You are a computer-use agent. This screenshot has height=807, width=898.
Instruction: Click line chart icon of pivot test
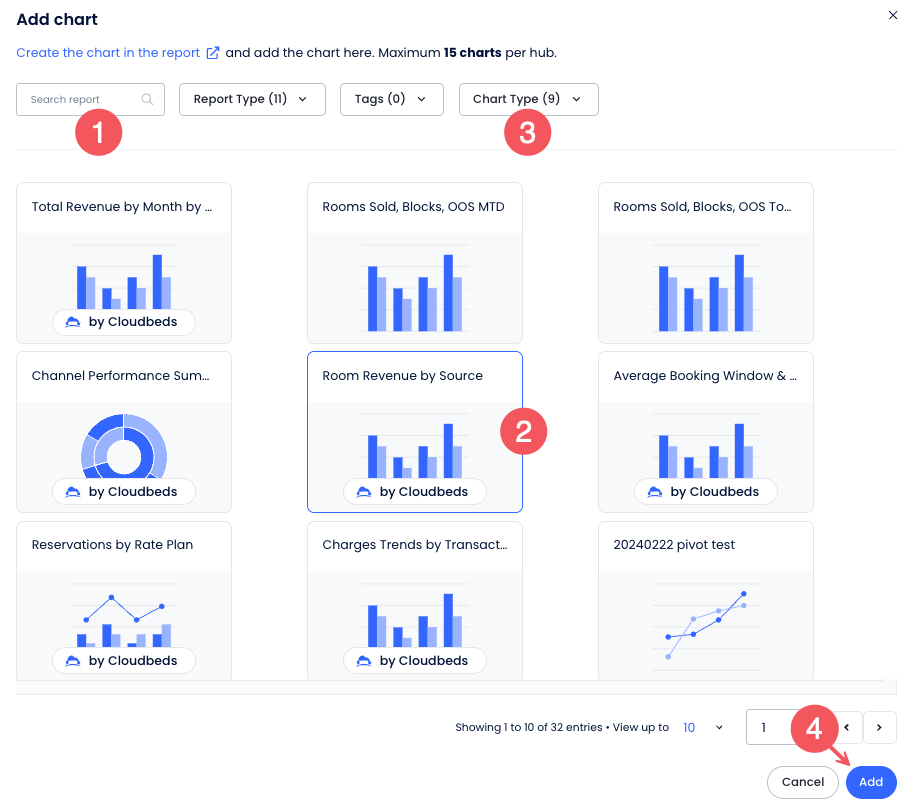click(705, 620)
